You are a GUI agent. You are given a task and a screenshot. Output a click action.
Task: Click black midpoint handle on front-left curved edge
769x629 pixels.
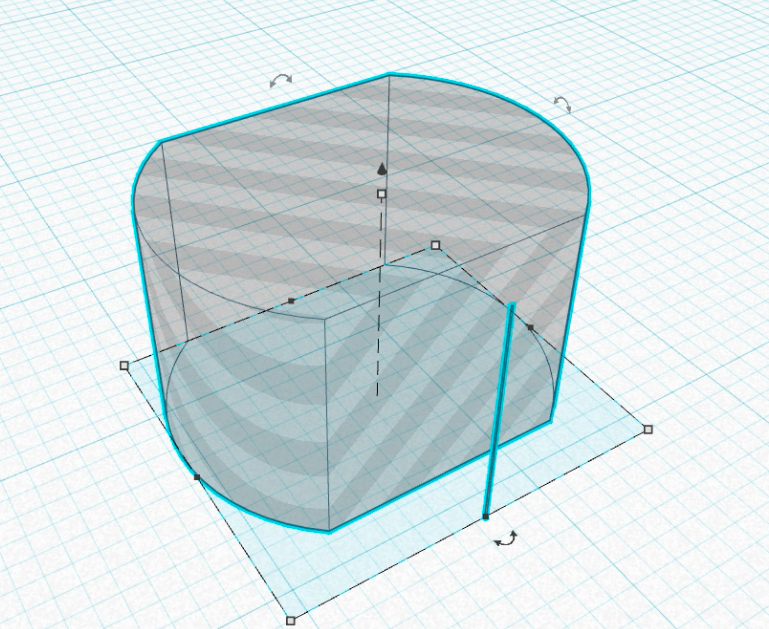click(x=197, y=477)
